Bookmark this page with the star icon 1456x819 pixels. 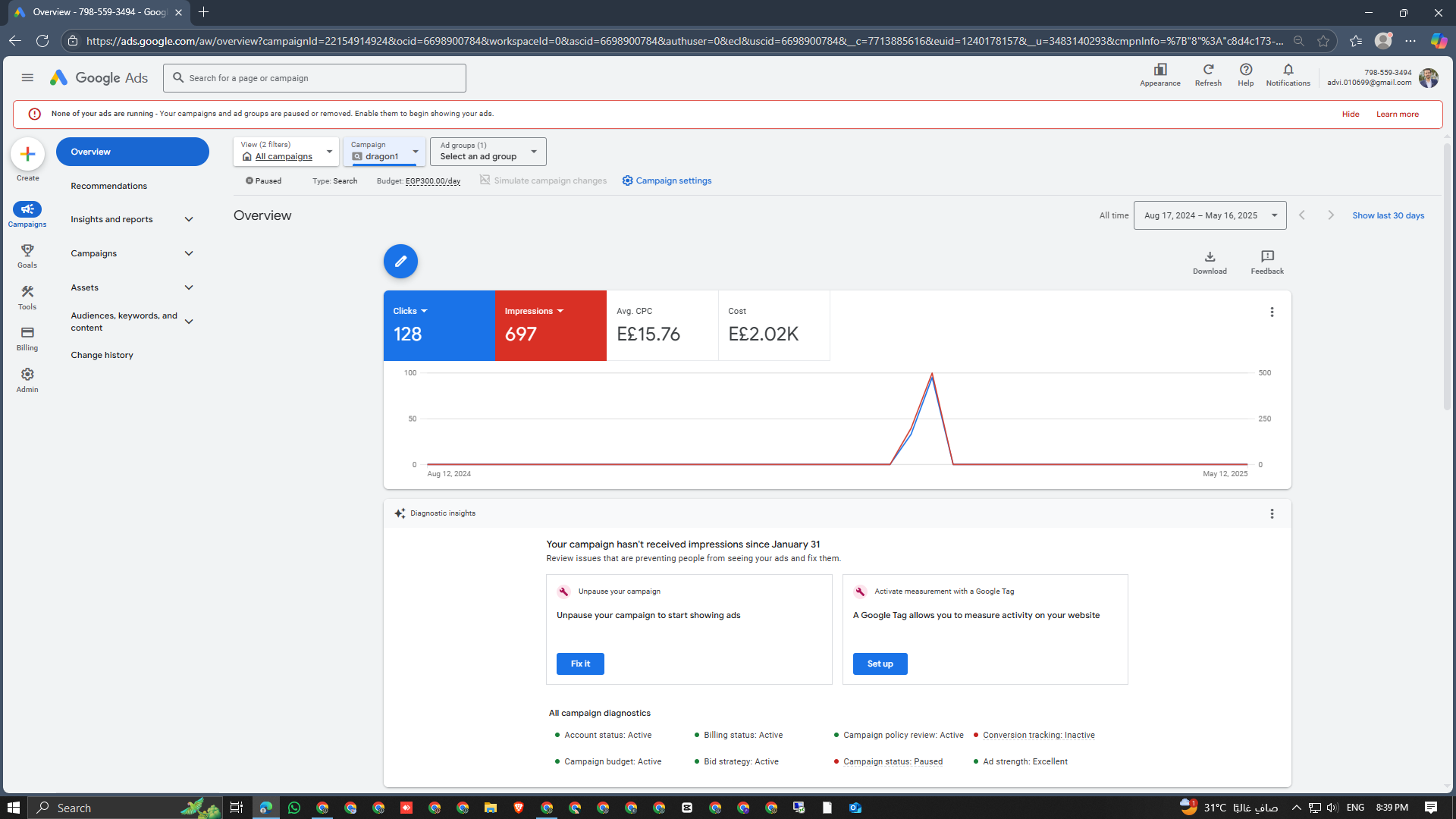1323,41
